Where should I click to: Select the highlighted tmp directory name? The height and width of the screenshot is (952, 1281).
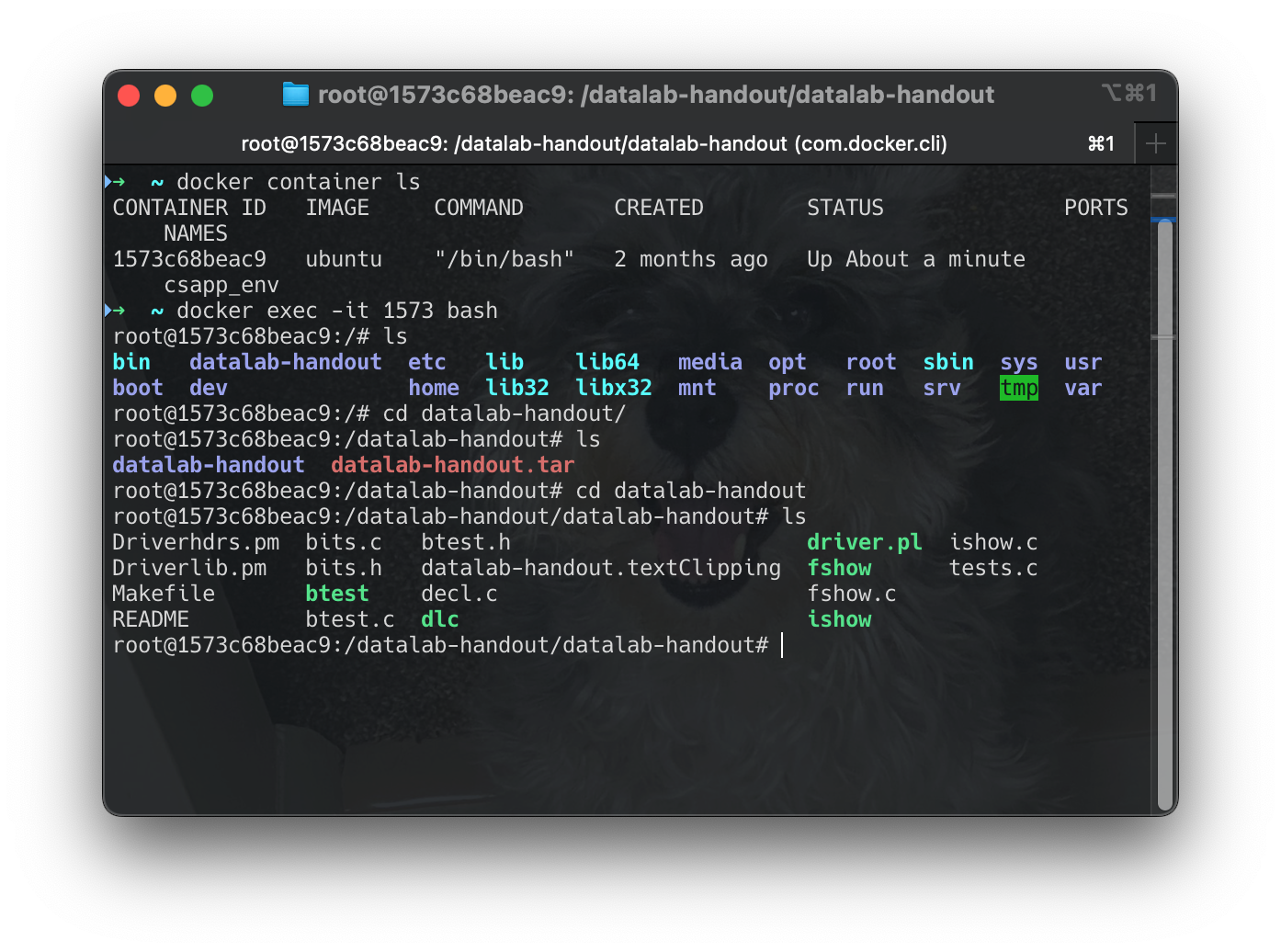coord(1019,388)
